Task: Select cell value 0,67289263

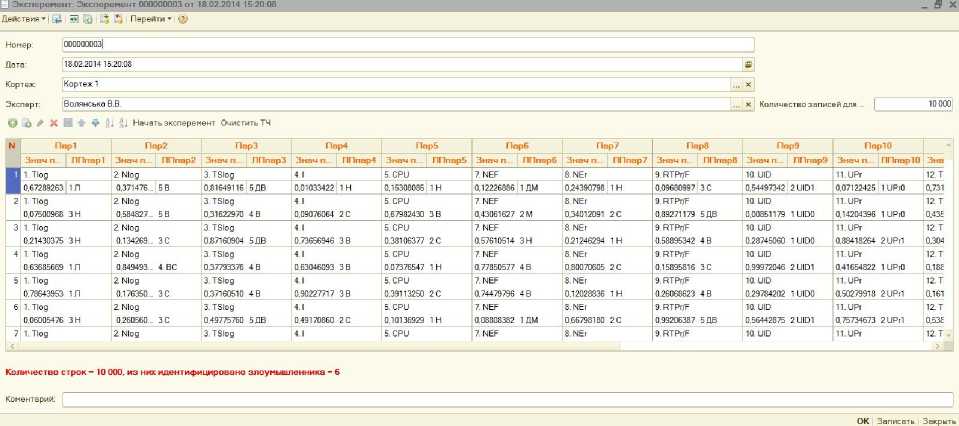Action: [x=43, y=188]
